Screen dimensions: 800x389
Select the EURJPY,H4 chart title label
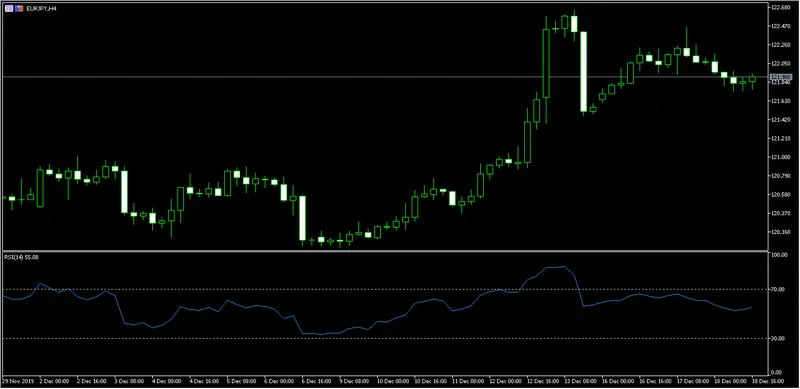(40, 9)
